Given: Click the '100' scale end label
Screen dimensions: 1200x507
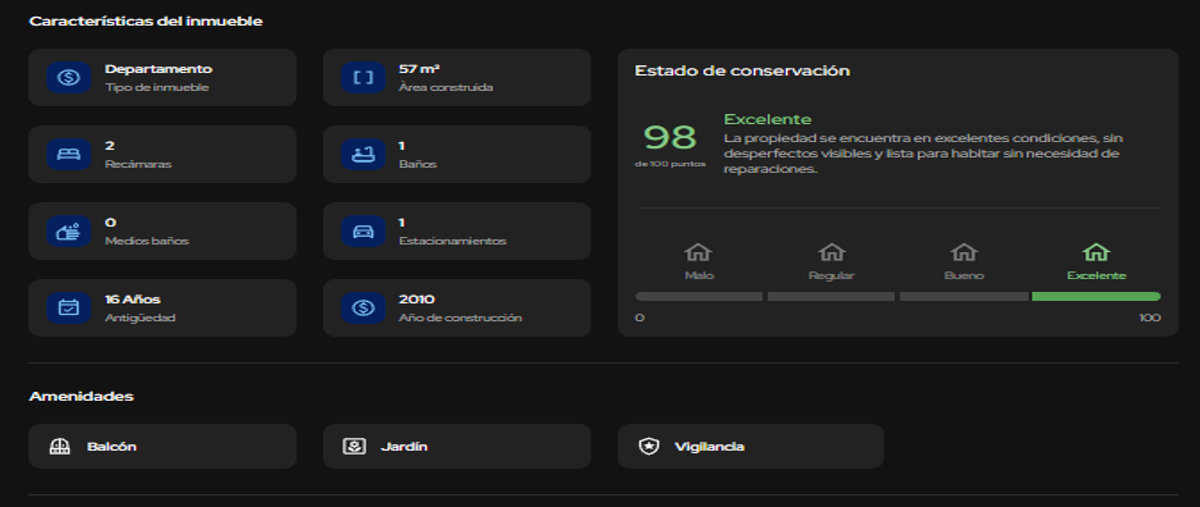Looking at the screenshot, I should (x=1150, y=318).
